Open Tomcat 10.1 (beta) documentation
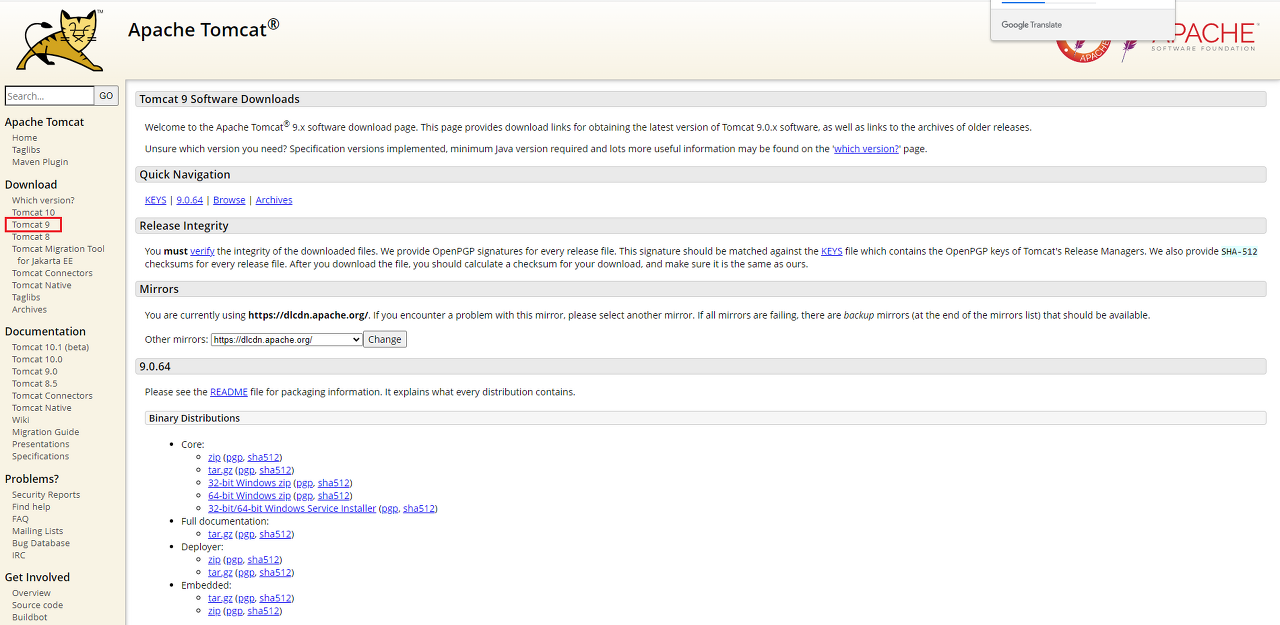The width and height of the screenshot is (1280, 625). pyautogui.click(x=50, y=347)
